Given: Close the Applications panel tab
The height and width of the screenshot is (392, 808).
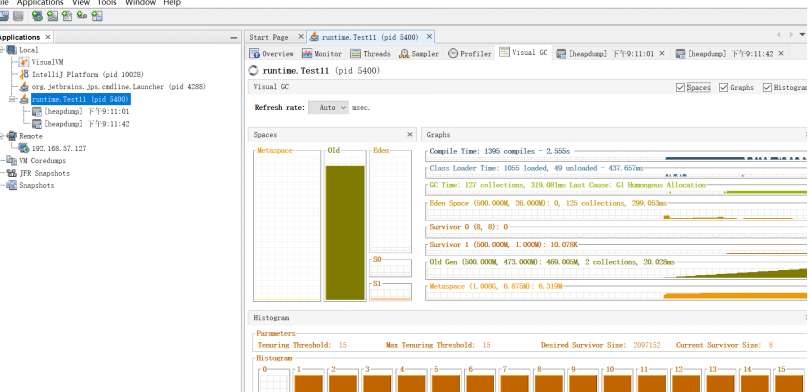Looking at the screenshot, I should [47, 37].
